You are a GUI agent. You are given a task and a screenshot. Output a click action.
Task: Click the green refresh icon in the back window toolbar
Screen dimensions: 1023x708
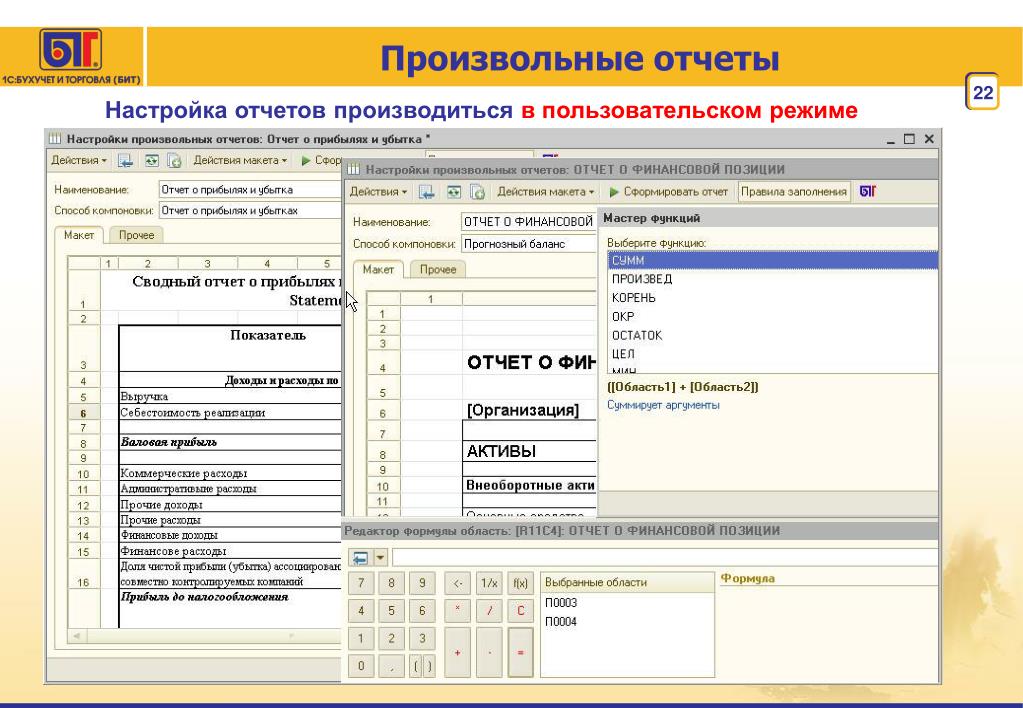(x=151, y=161)
